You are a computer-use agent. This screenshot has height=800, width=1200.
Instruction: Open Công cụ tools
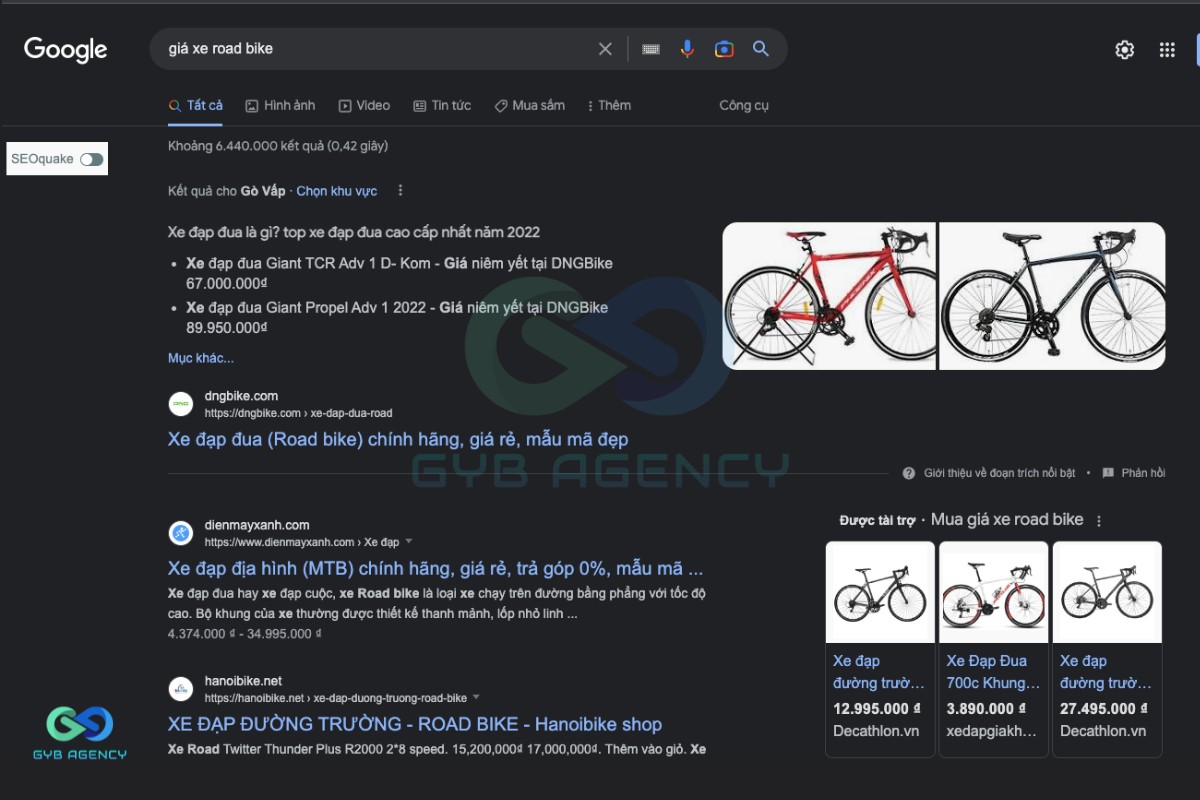744,105
